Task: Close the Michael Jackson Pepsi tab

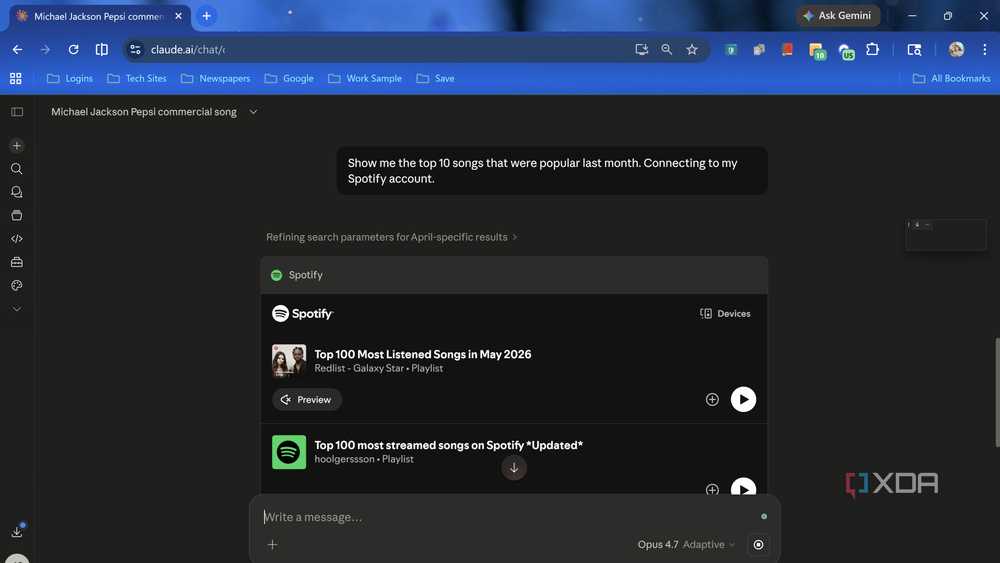Action: click(179, 16)
